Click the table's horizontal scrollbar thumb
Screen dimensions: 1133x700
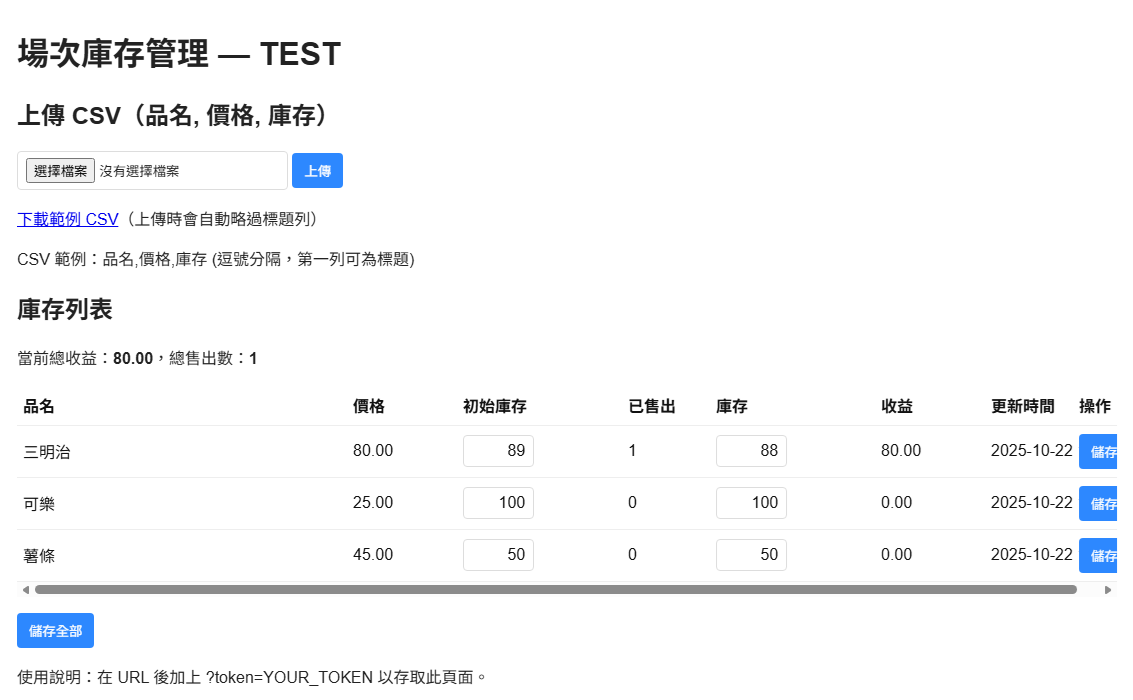point(555,590)
